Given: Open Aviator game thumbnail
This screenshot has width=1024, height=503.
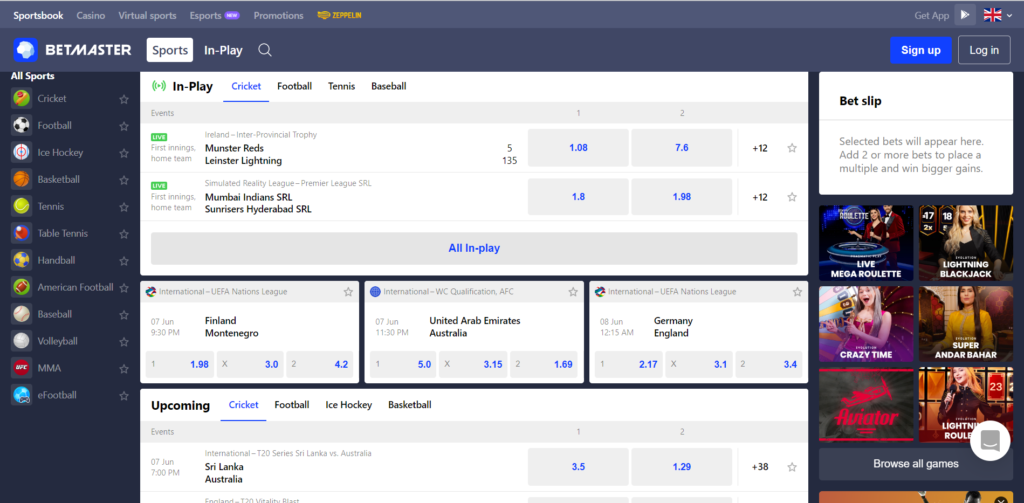Looking at the screenshot, I should click(866, 405).
